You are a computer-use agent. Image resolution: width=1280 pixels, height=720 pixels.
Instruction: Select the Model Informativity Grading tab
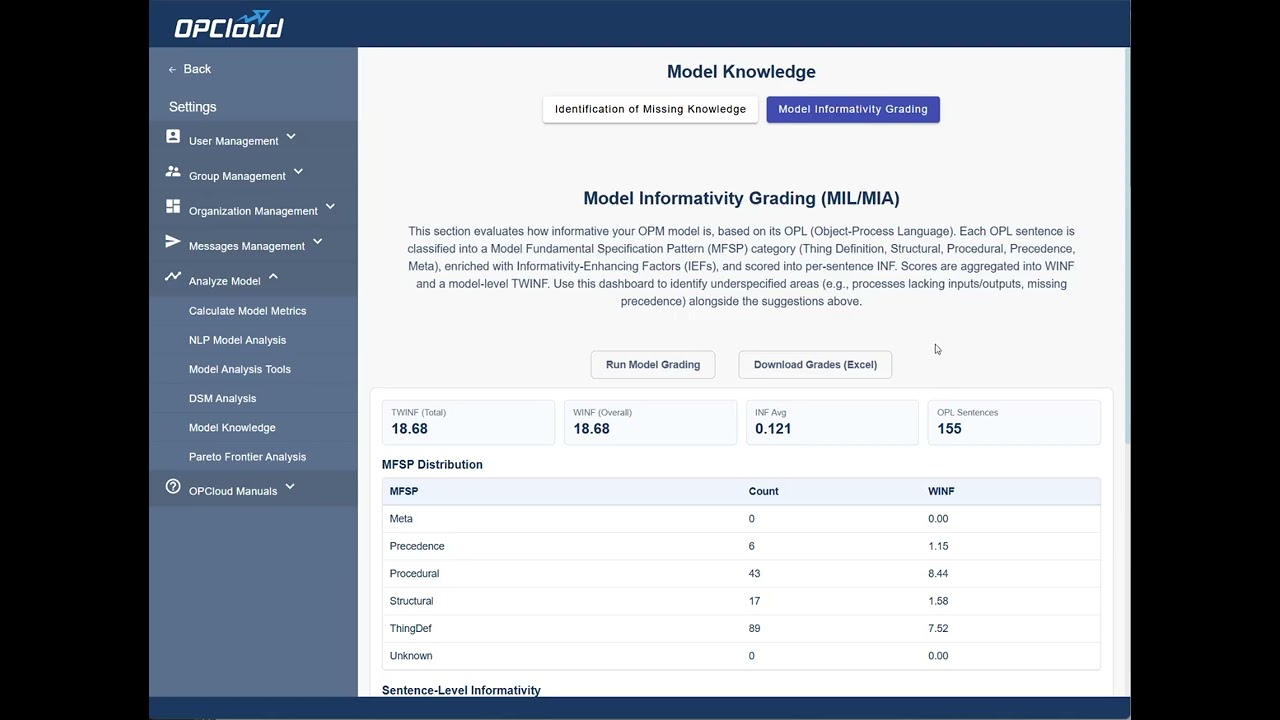pyautogui.click(x=853, y=109)
